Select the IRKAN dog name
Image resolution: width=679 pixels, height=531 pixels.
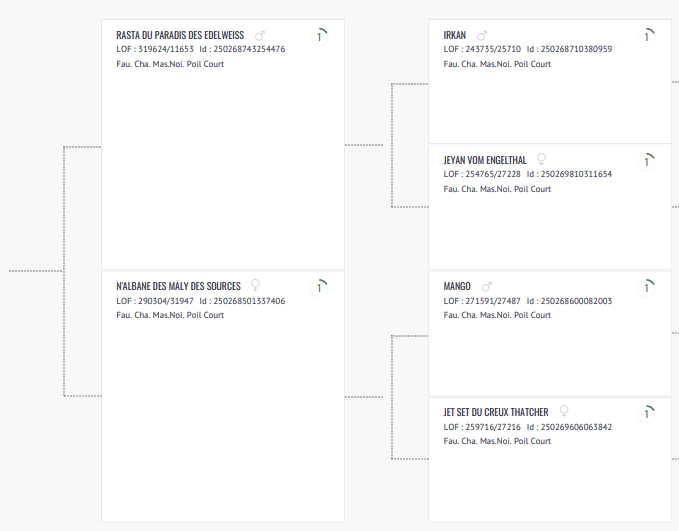(x=455, y=35)
